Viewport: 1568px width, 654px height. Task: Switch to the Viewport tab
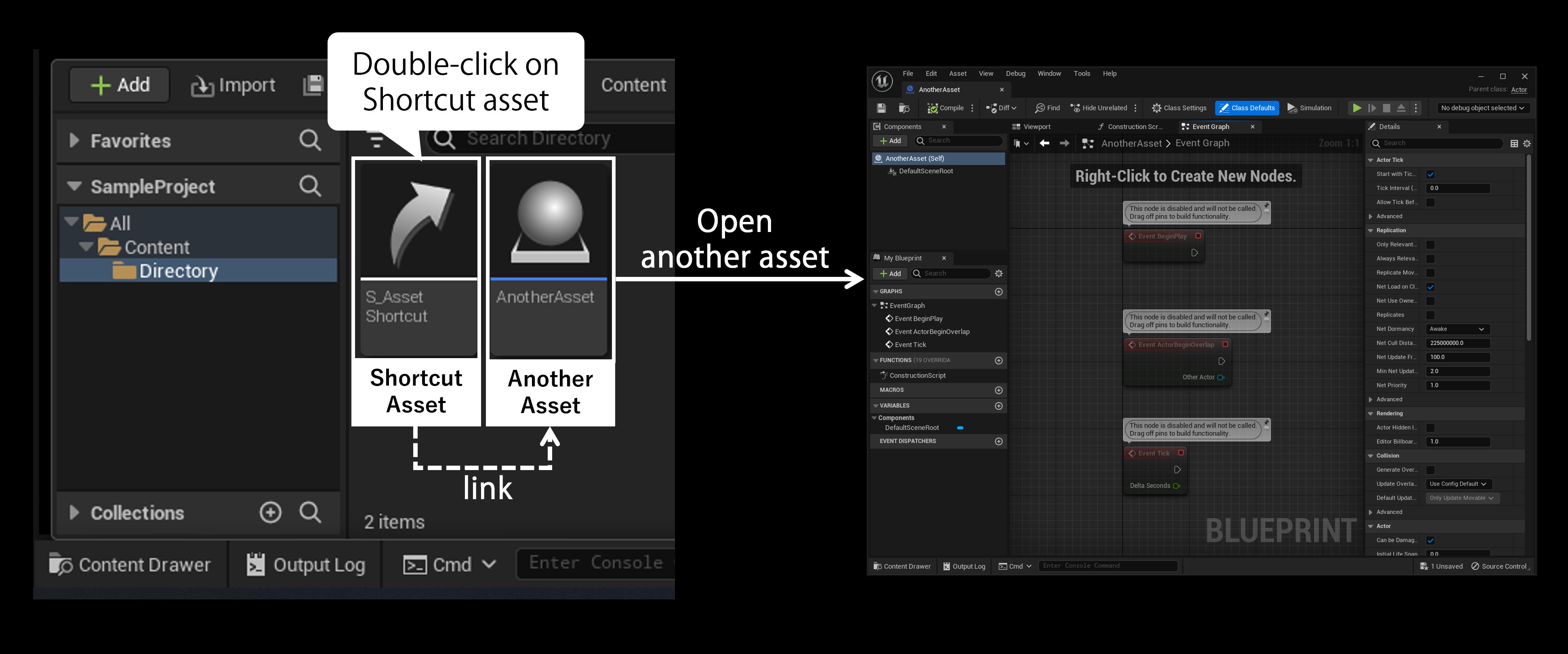(x=1036, y=127)
